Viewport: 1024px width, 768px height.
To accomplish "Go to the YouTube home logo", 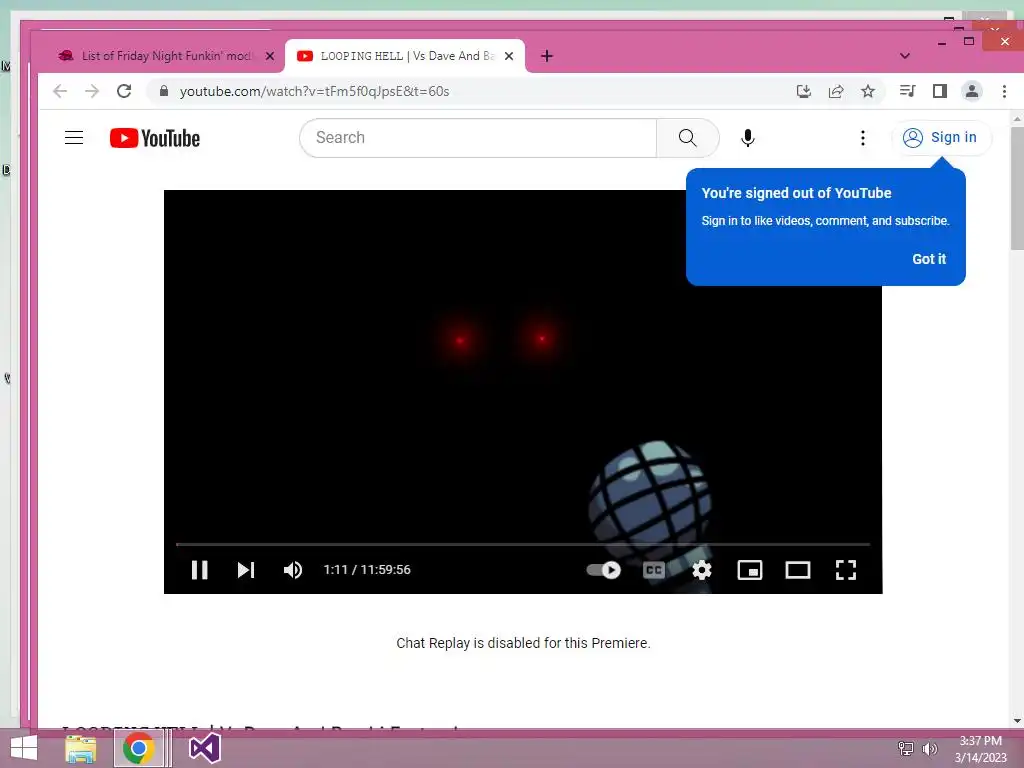I will click(155, 138).
